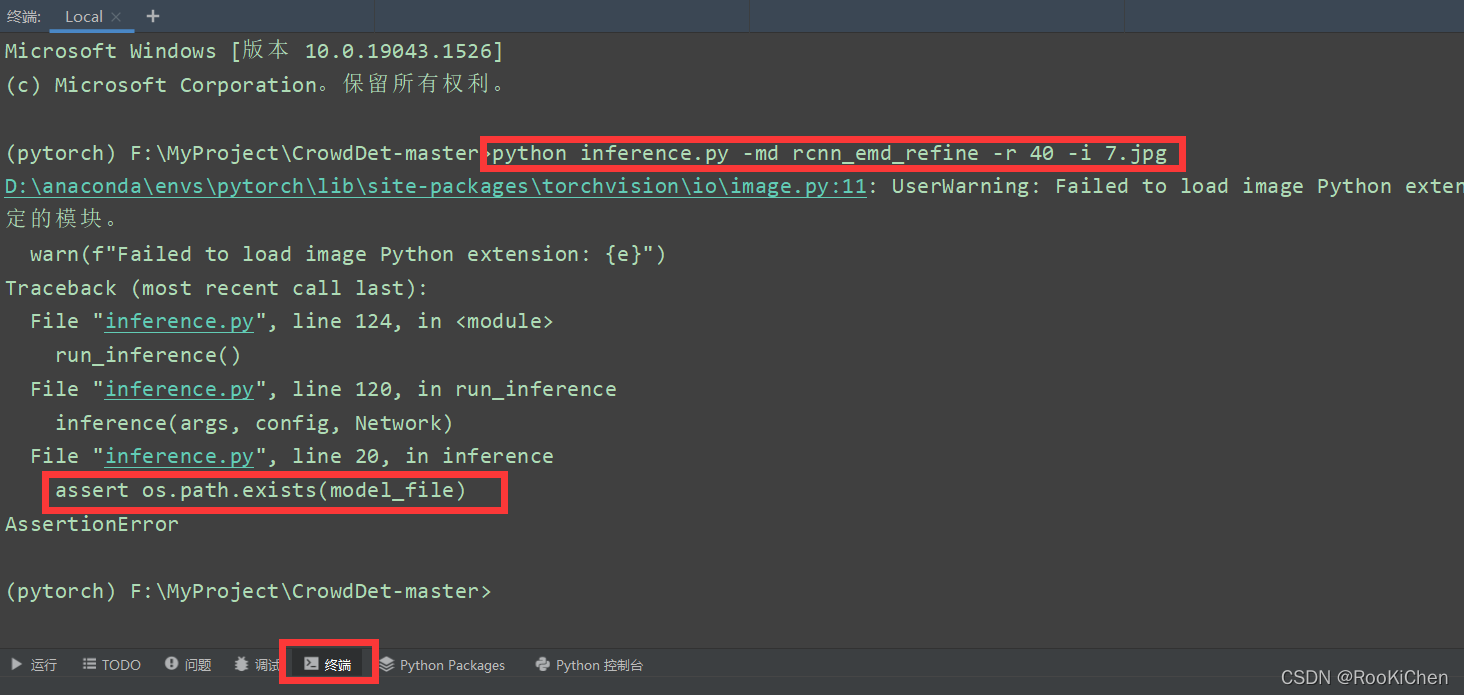The width and height of the screenshot is (1464, 695).
Task: Close the Local terminal tab
Action: [116, 17]
